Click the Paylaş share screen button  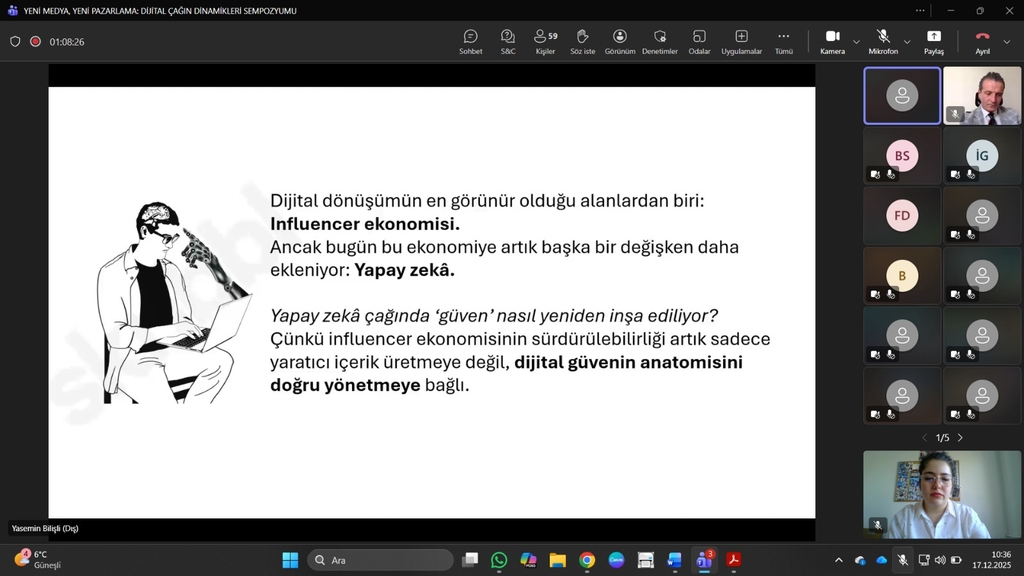(x=933, y=41)
